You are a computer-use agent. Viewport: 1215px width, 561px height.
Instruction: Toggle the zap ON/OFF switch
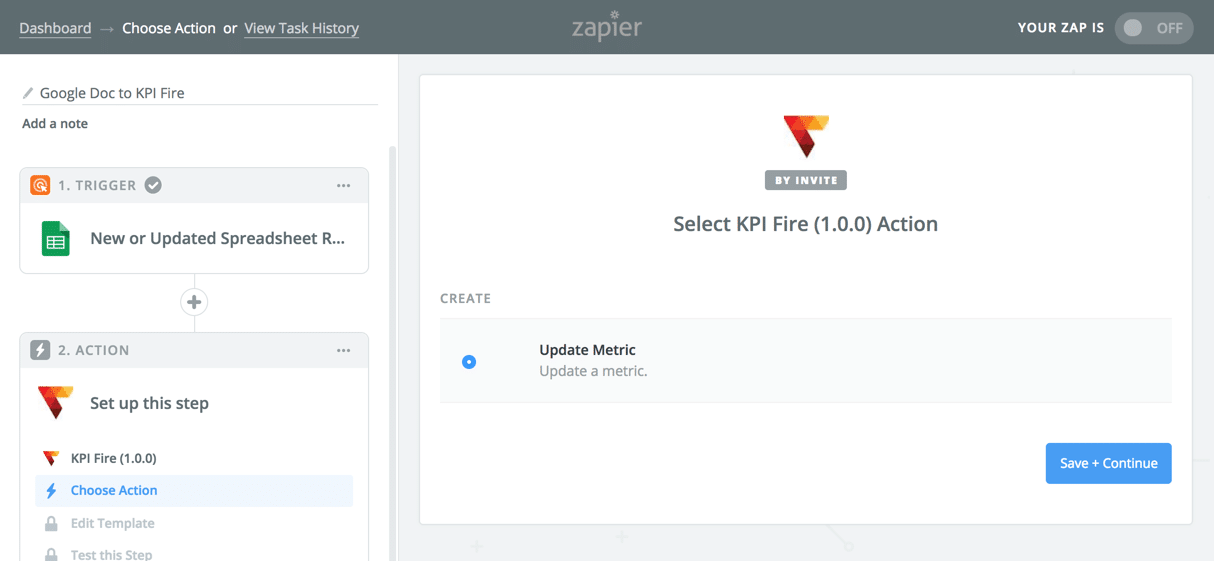coord(1153,28)
